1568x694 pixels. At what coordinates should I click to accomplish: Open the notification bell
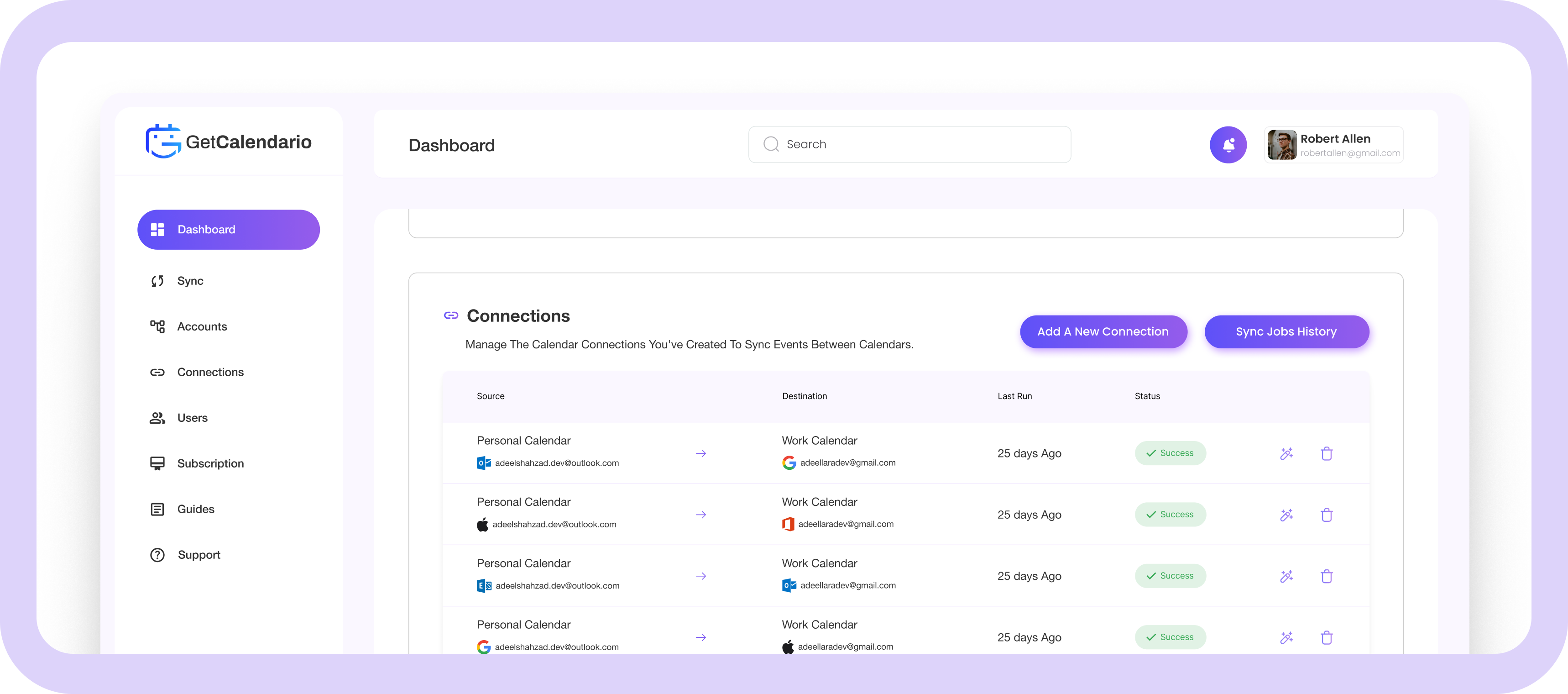(1228, 144)
